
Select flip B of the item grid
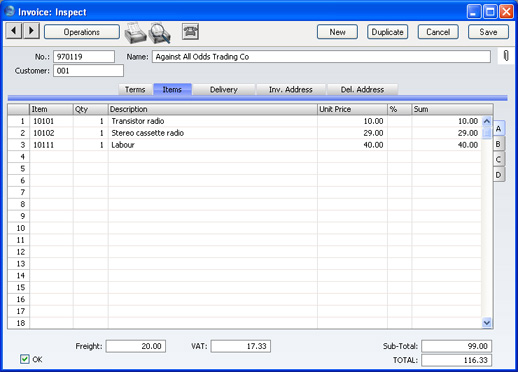pyautogui.click(x=499, y=144)
